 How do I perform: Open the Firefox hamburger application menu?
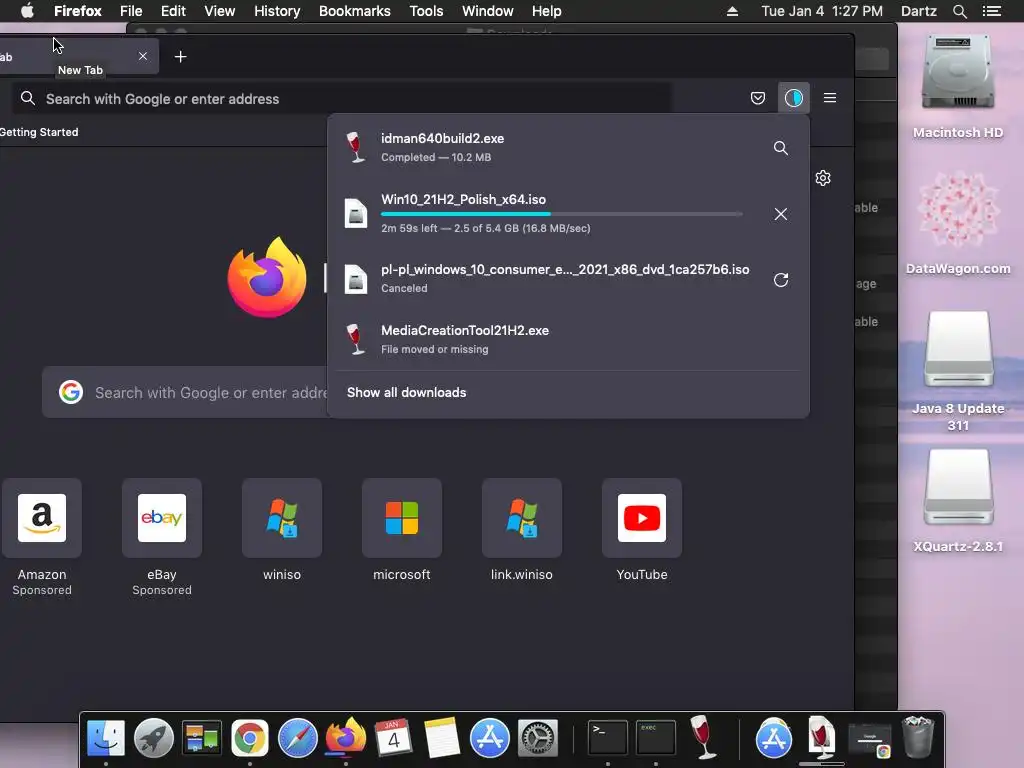coord(830,98)
